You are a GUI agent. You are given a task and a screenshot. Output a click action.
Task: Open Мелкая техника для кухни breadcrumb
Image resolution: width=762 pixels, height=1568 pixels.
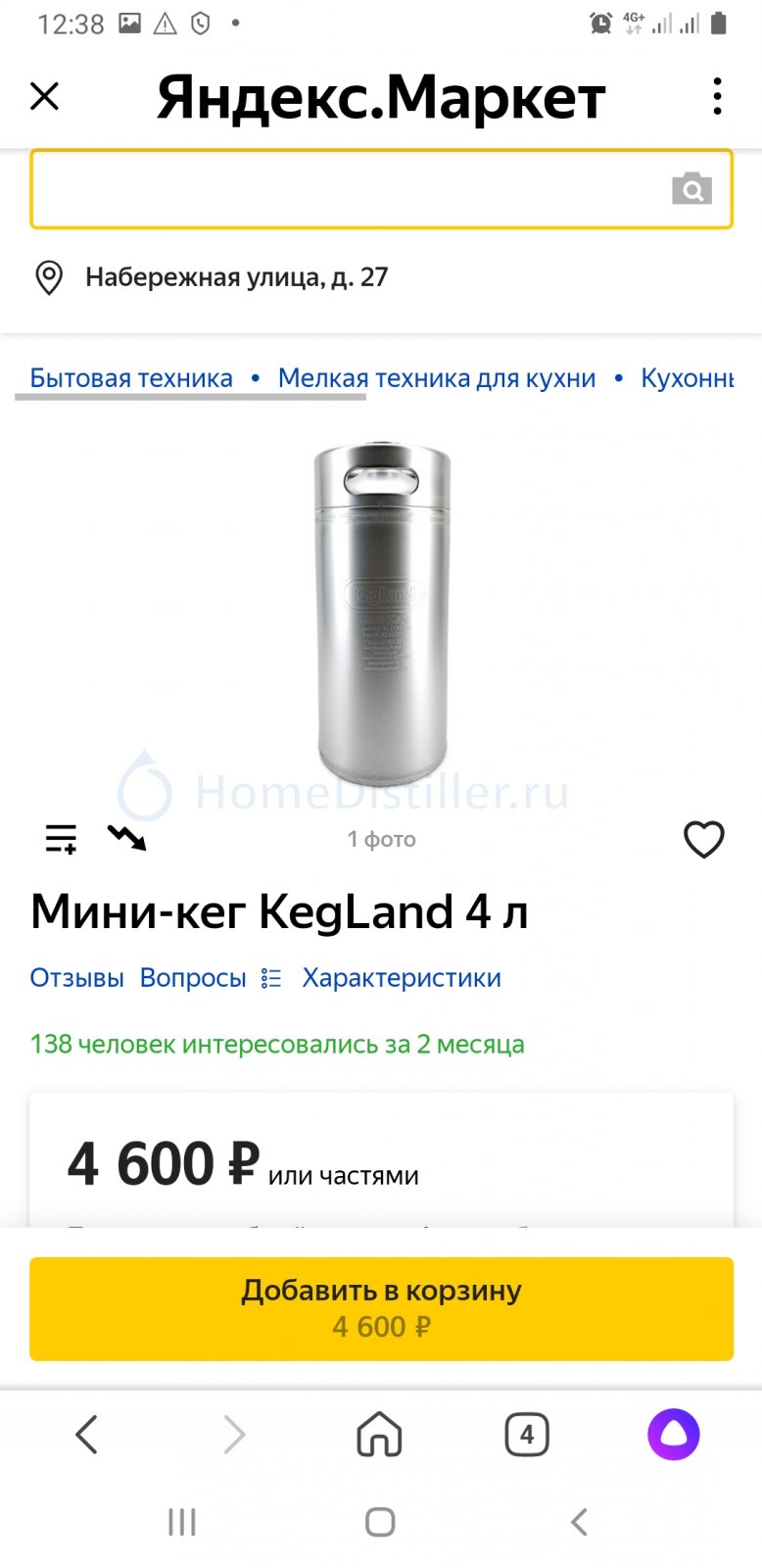(x=437, y=378)
